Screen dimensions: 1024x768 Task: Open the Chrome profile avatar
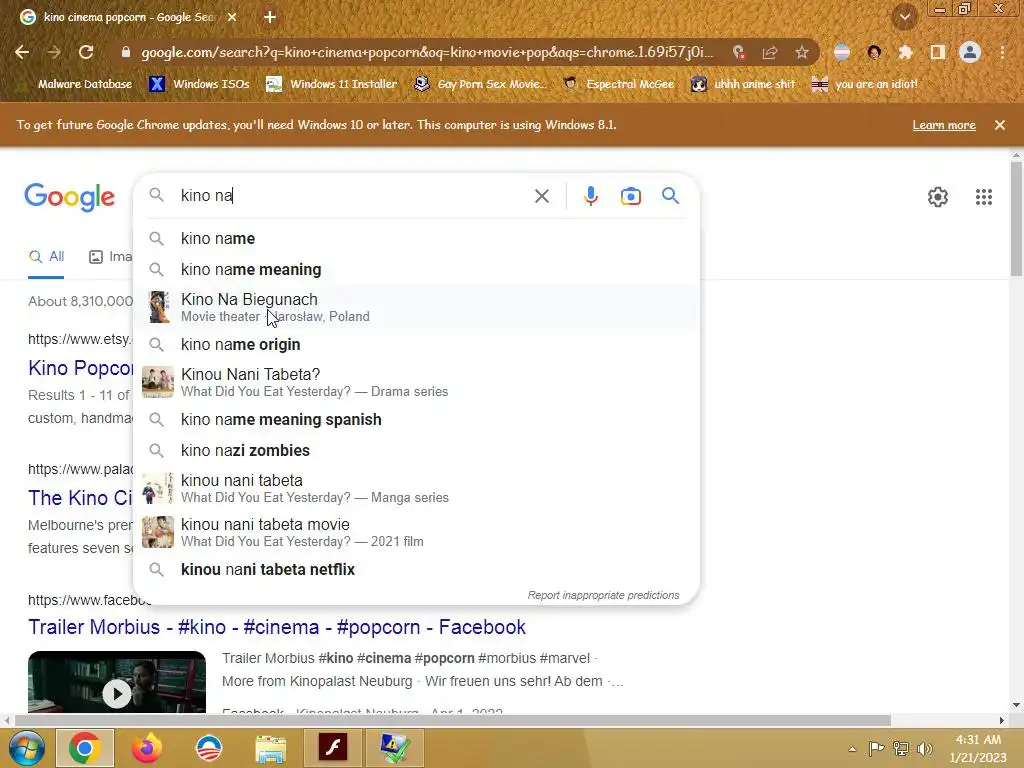(x=970, y=52)
